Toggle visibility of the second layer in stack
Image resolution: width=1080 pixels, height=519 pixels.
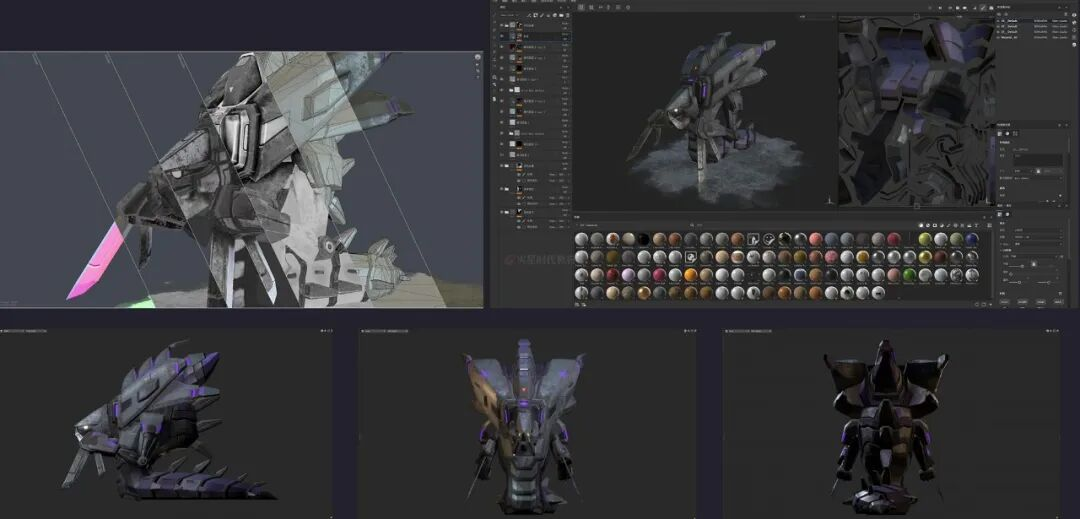click(501, 36)
